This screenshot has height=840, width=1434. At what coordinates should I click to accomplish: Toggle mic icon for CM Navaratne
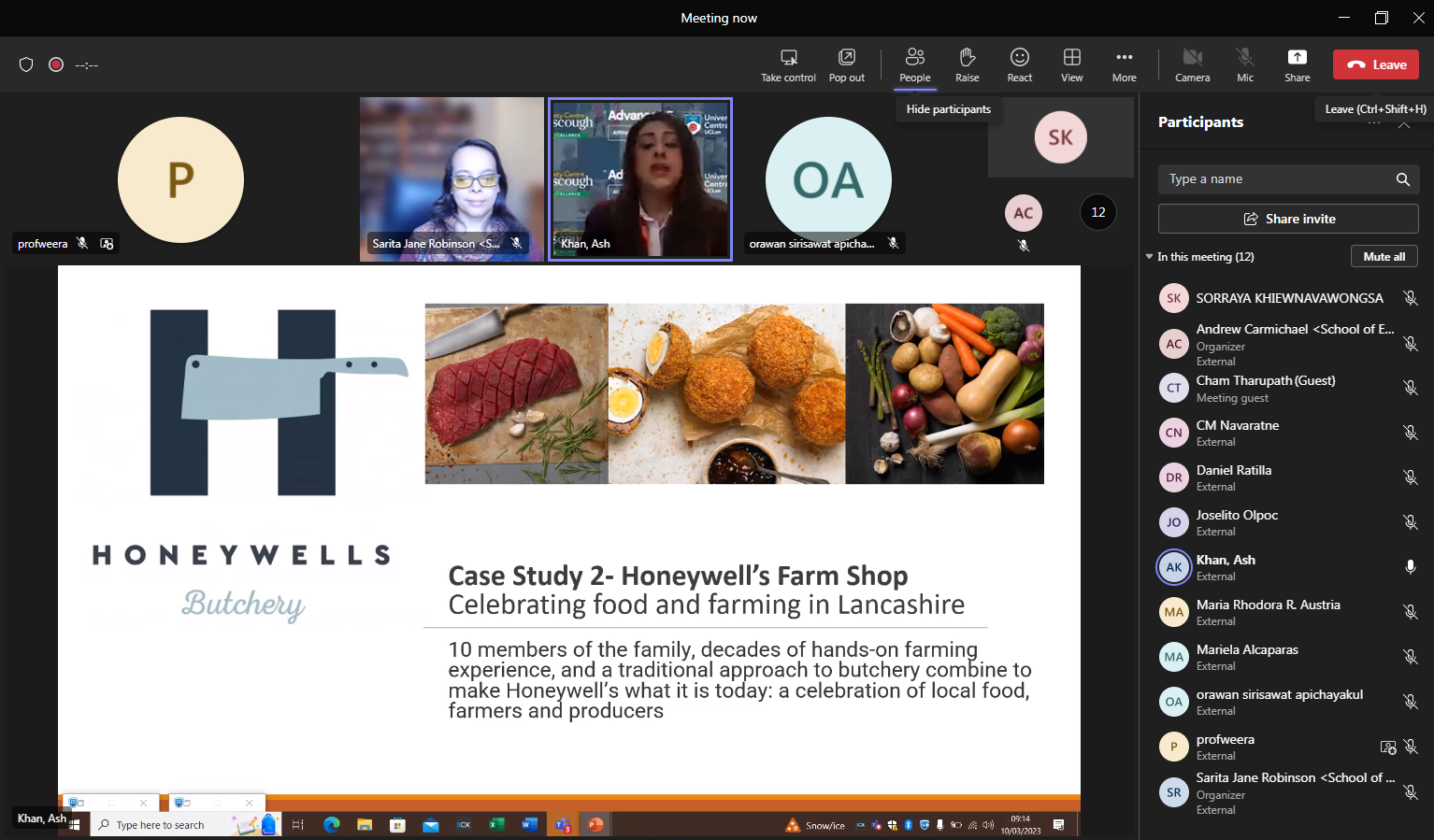[x=1411, y=433]
